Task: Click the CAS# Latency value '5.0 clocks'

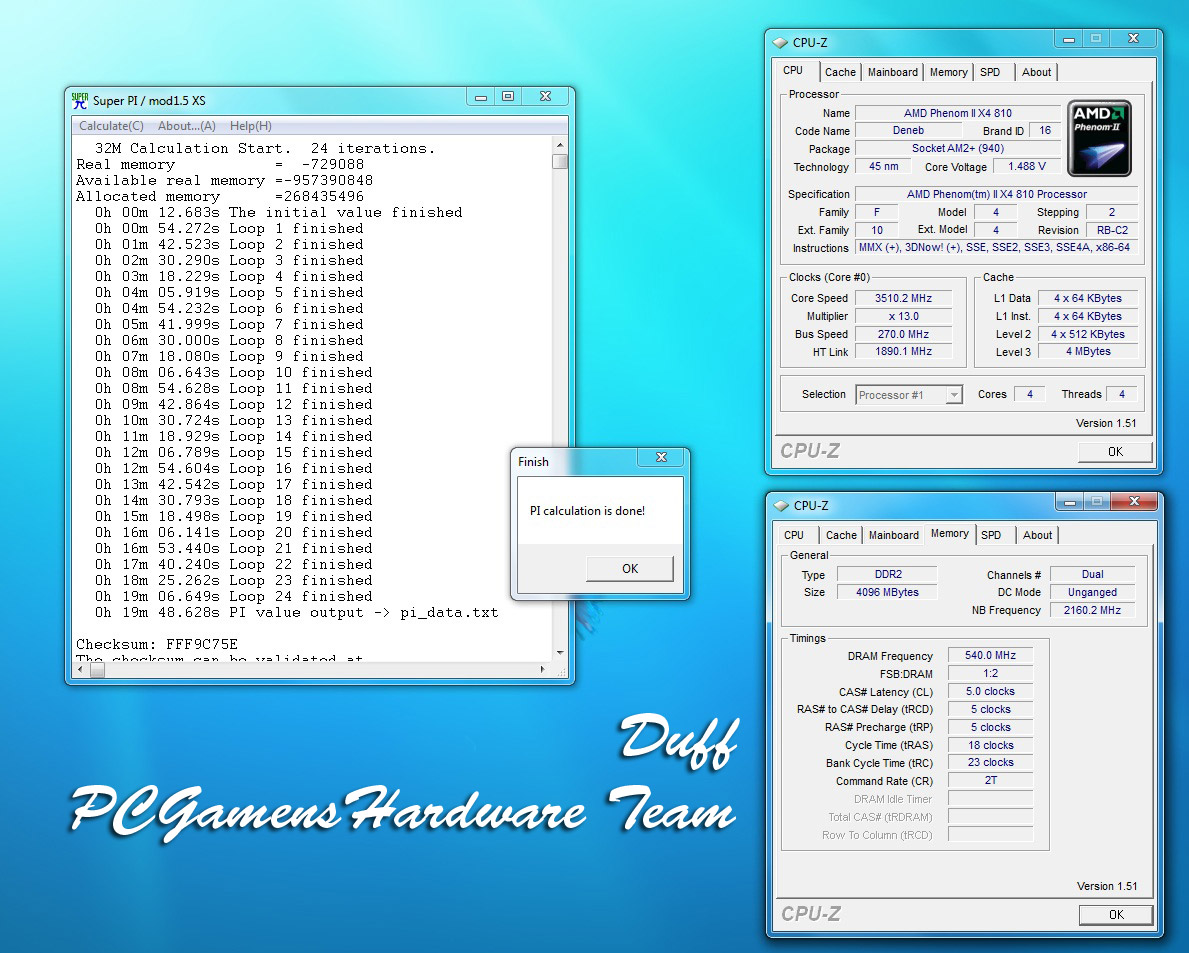Action: (x=990, y=691)
